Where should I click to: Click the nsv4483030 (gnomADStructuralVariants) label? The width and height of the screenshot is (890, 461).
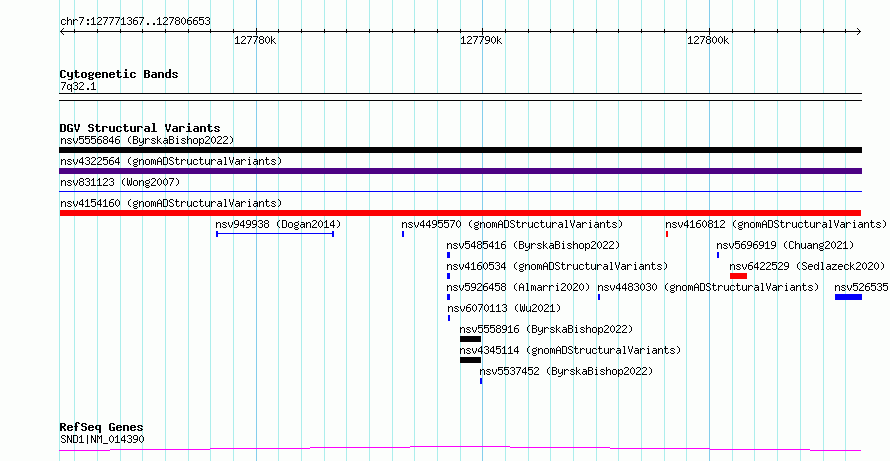[708, 287]
